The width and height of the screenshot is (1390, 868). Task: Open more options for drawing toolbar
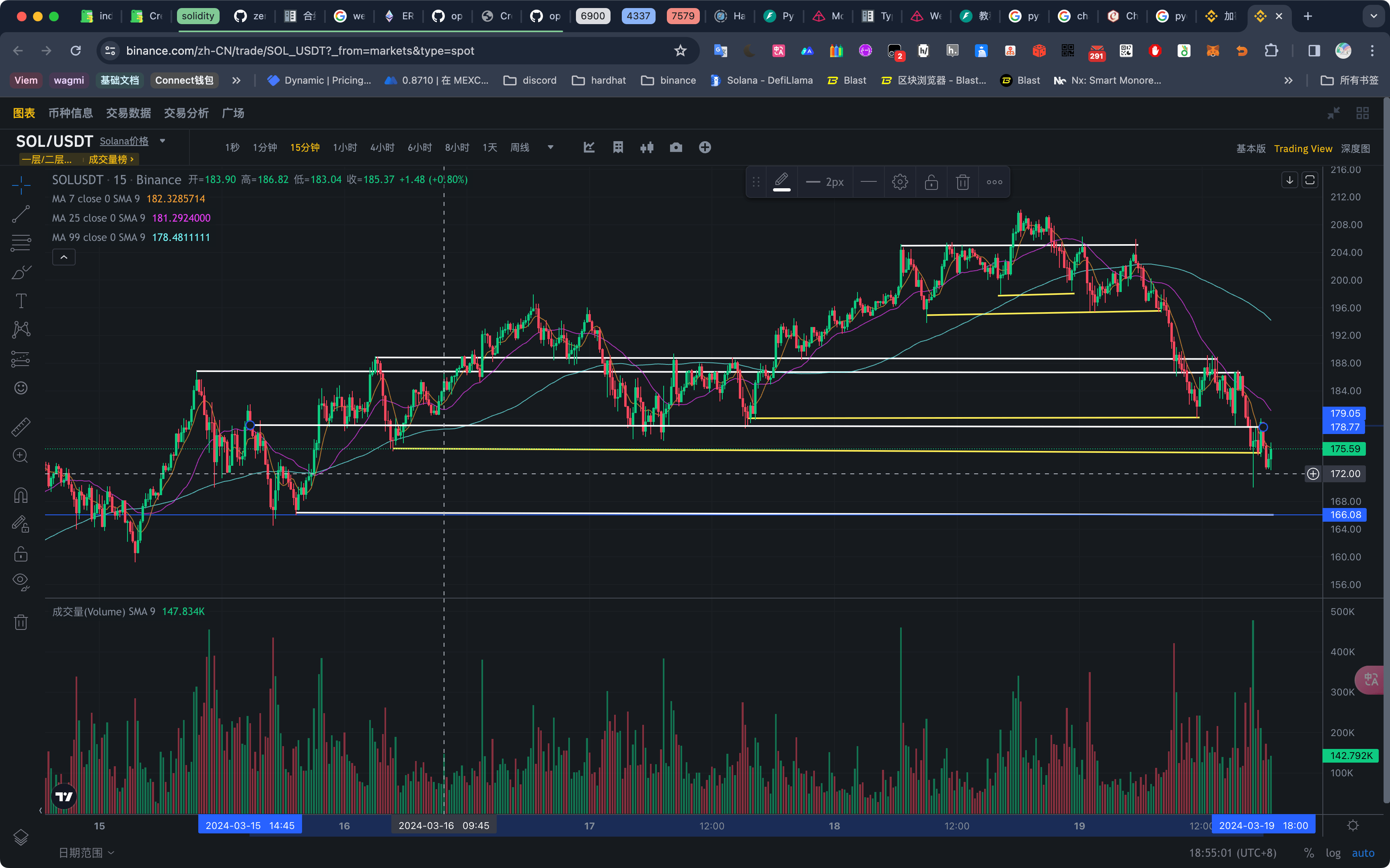click(995, 182)
